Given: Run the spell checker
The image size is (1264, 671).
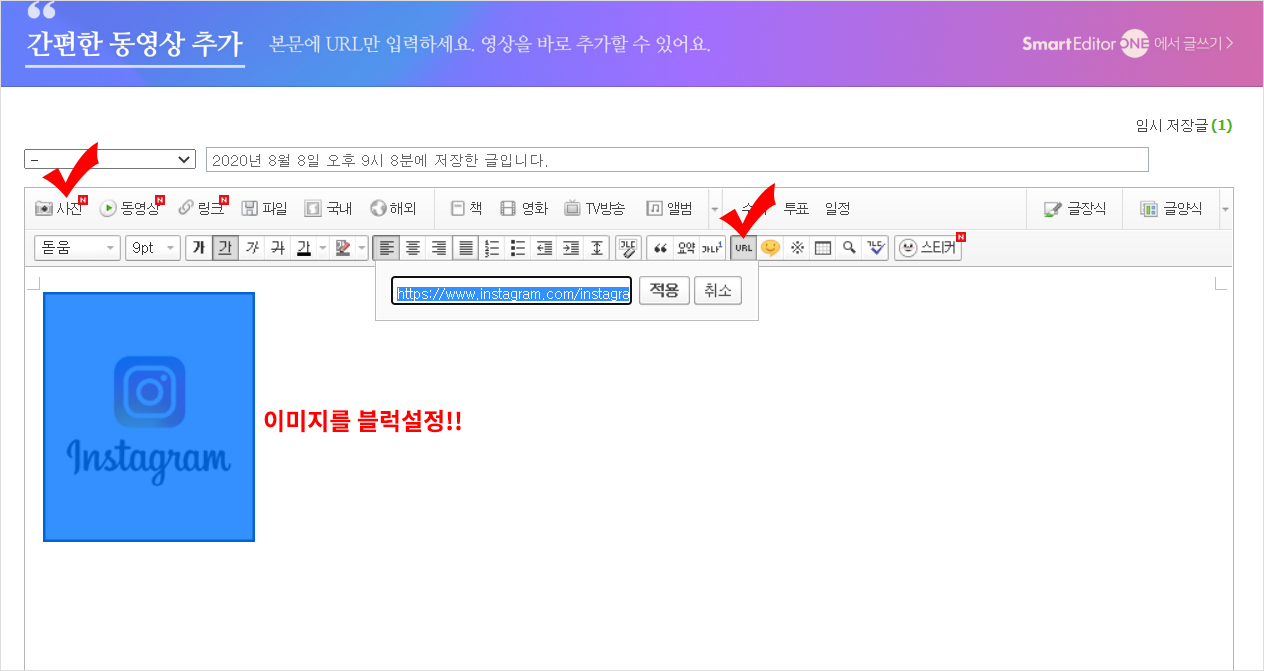Looking at the screenshot, I should (876, 248).
